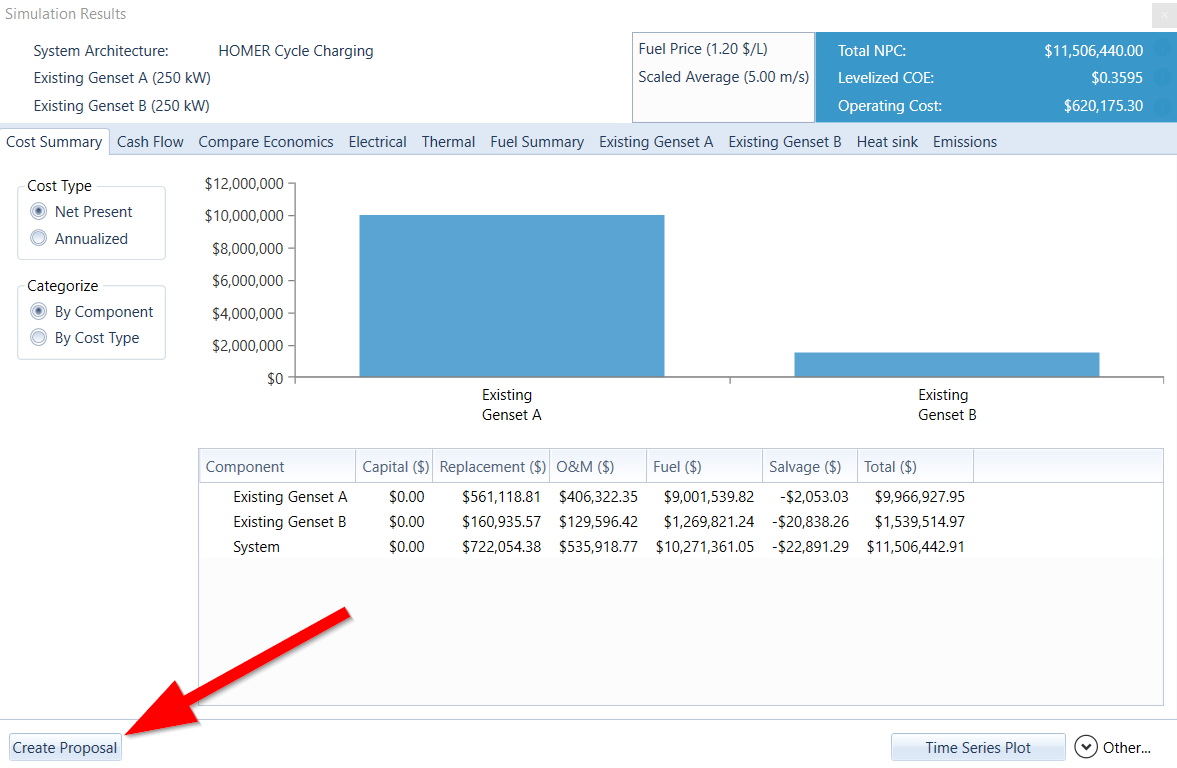Sort table by Total ($) column header
This screenshot has height=768, width=1177.
pos(890,467)
